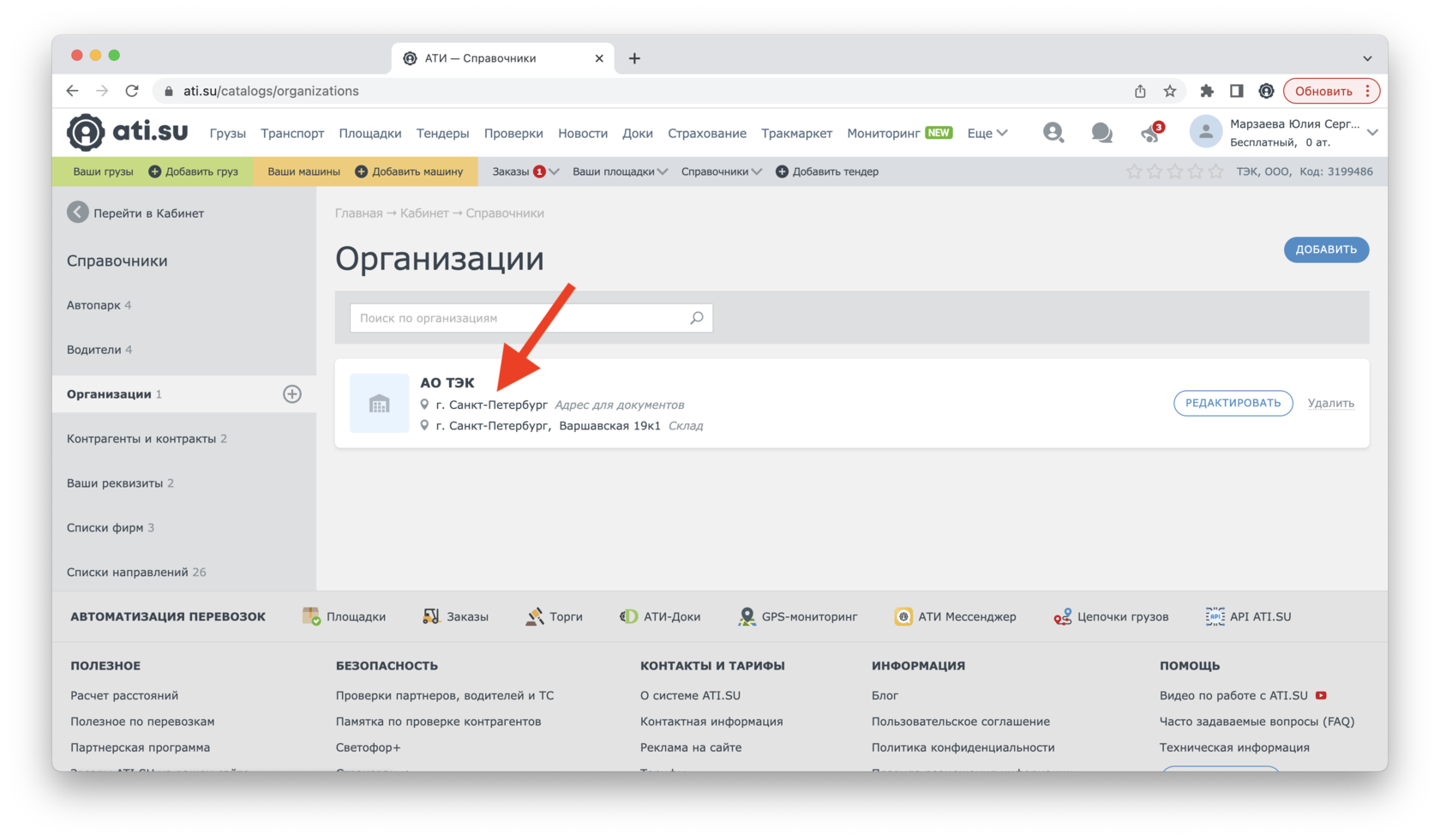
Task: Click the АО ТЭК building thumbnail
Action: coord(379,404)
